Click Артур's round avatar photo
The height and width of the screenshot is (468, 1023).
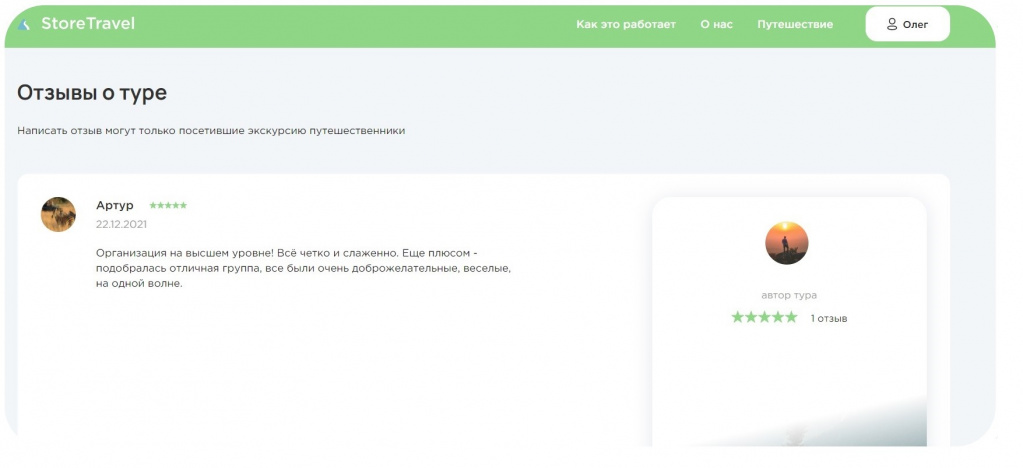coord(58,214)
